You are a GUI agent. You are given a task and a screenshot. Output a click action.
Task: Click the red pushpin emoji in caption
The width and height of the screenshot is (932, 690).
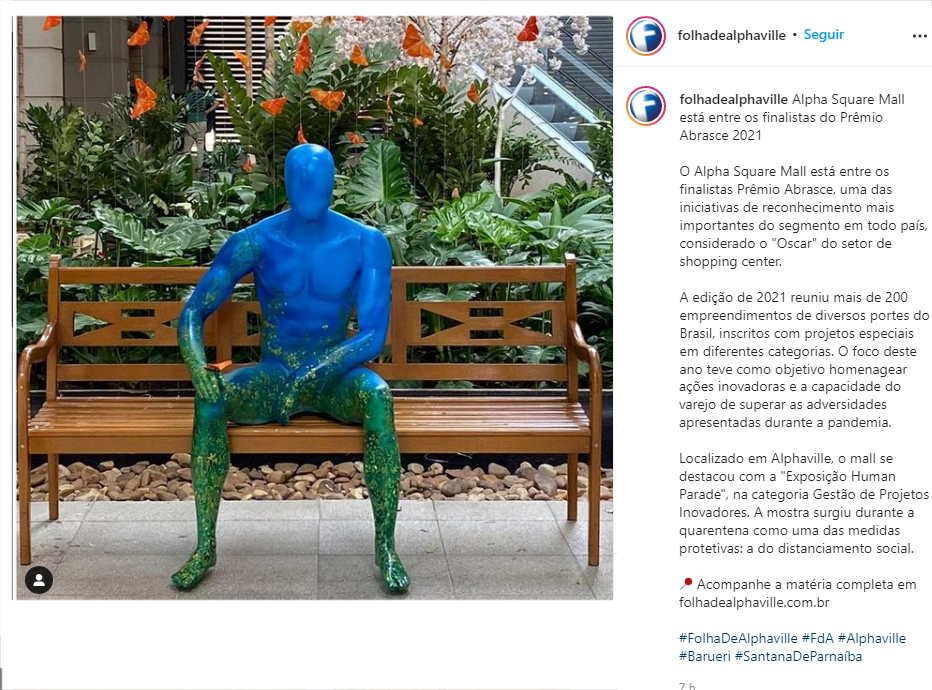(686, 584)
